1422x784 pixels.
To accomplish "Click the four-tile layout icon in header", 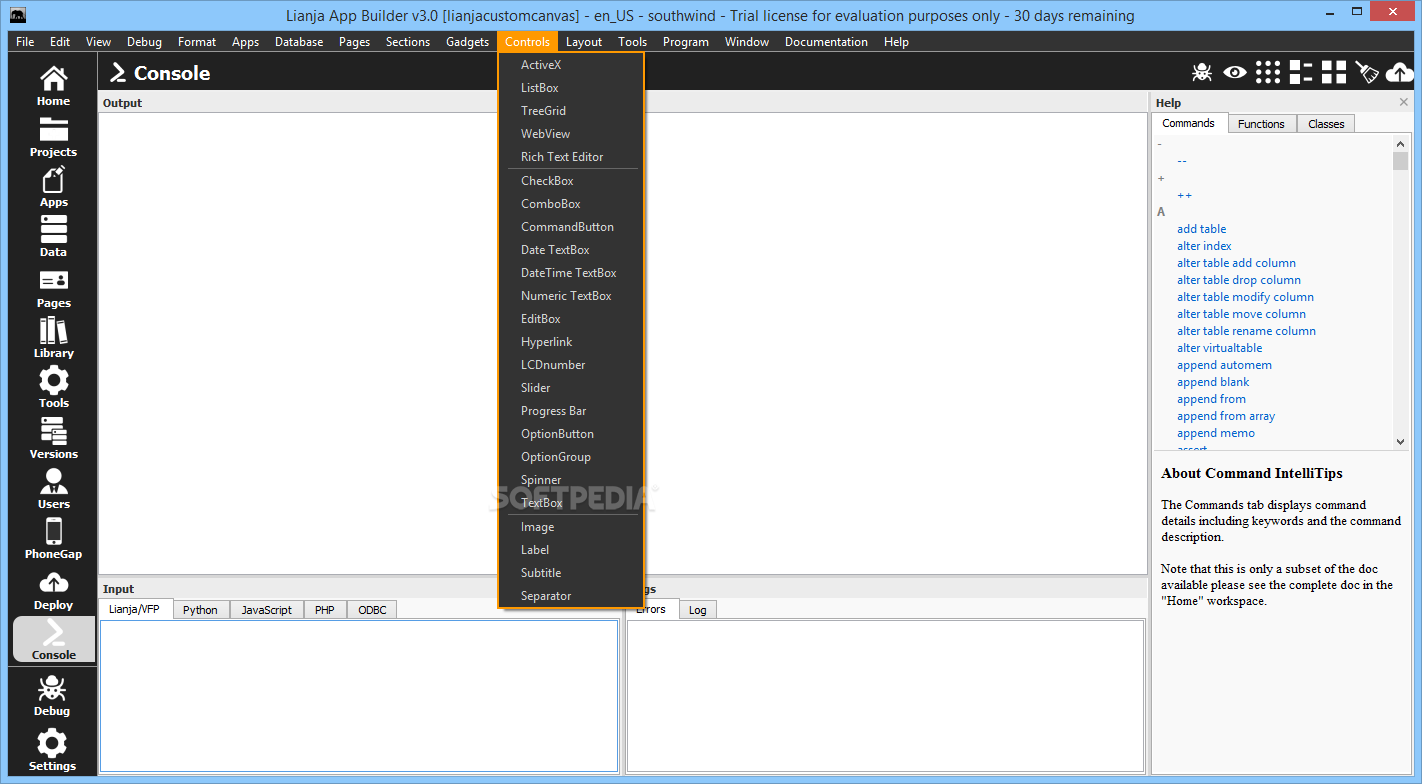I will (1334, 72).
